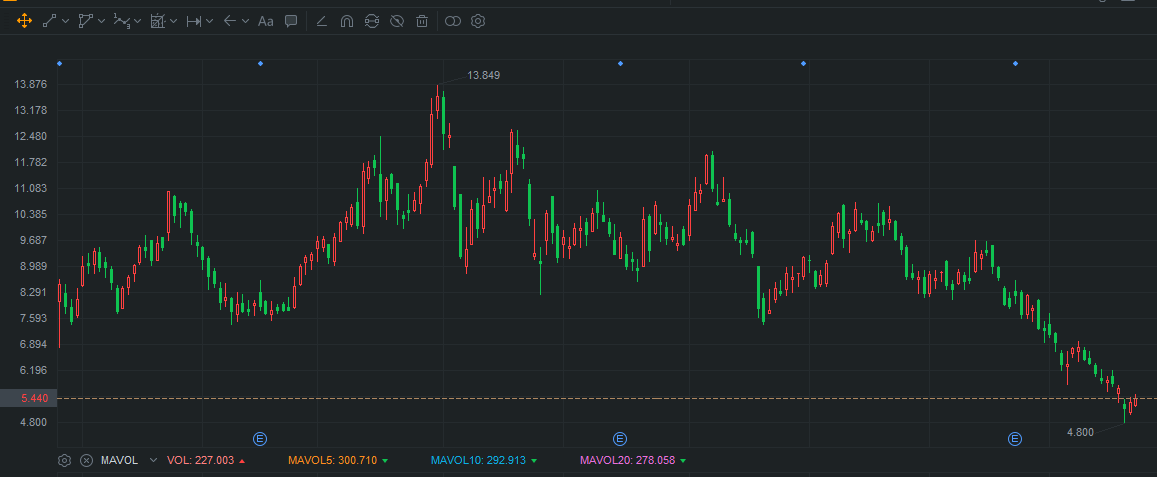Select the range measure tool

[193, 21]
